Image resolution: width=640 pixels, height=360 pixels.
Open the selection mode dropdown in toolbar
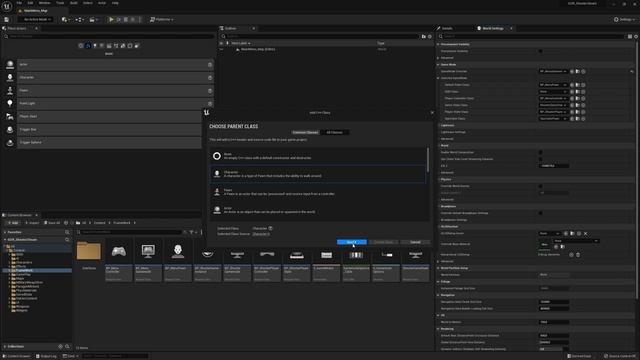tap(37, 20)
